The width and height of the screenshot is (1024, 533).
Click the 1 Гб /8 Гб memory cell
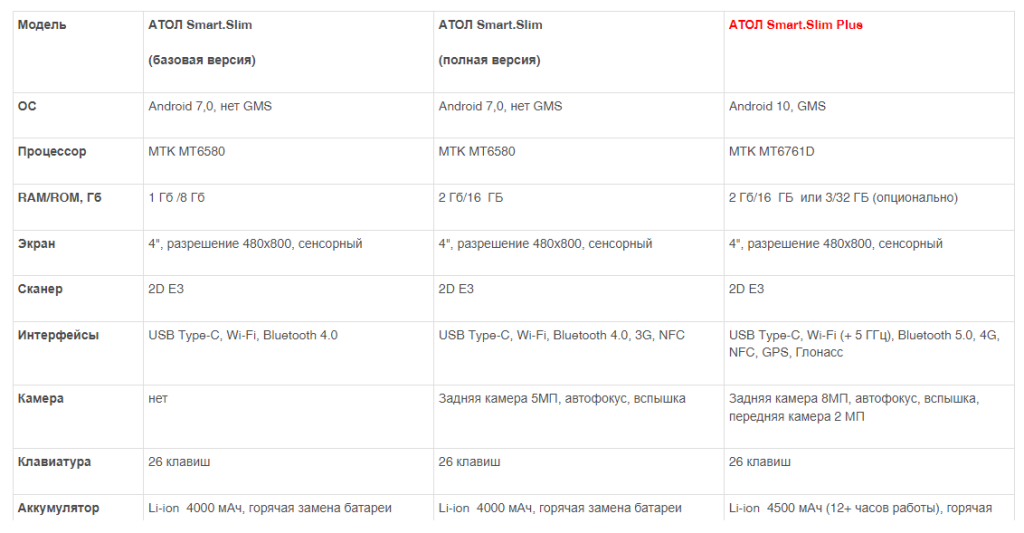[177, 198]
